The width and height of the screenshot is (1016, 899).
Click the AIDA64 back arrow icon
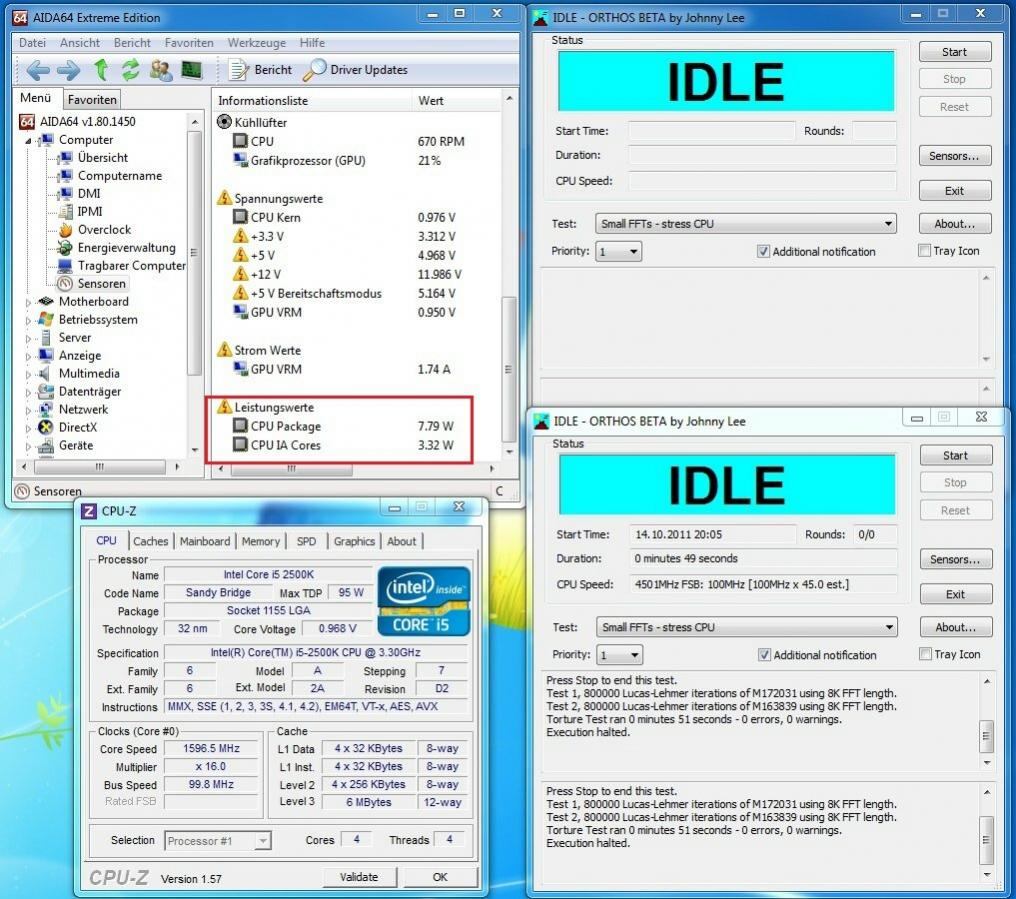38,69
